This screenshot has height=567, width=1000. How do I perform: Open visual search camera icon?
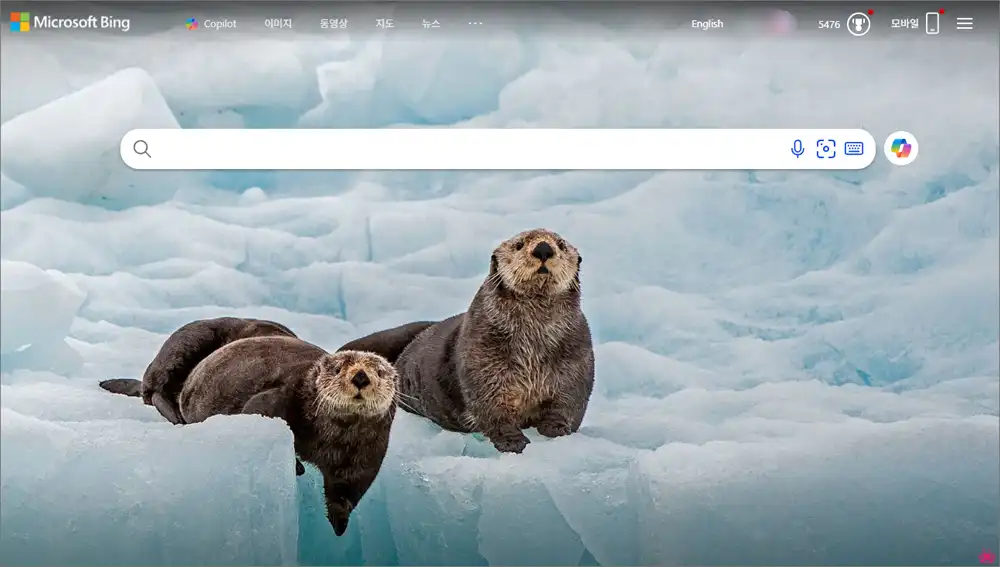coord(825,149)
